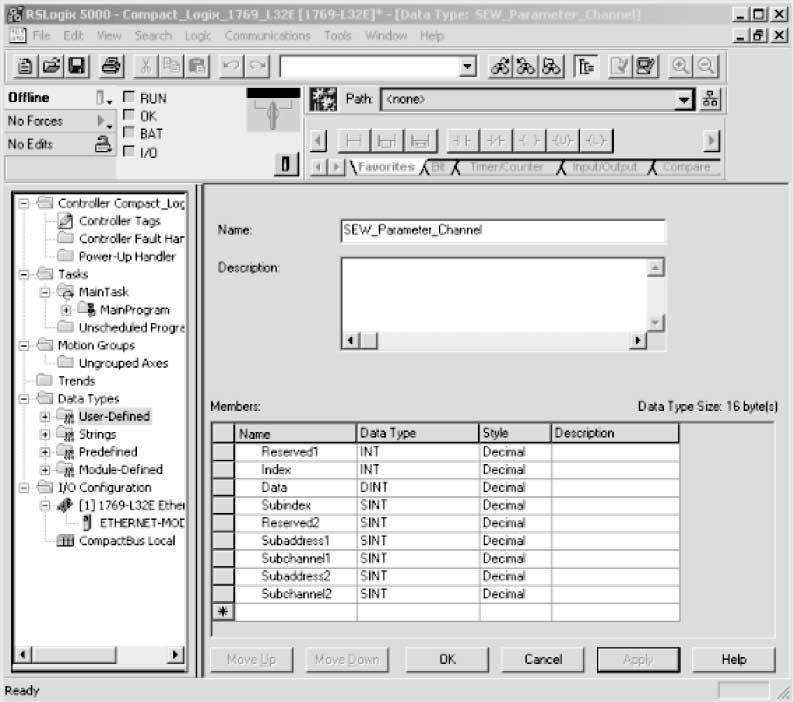
Task: Click the Verify Controller toolbar icon
Action: (x=646, y=66)
